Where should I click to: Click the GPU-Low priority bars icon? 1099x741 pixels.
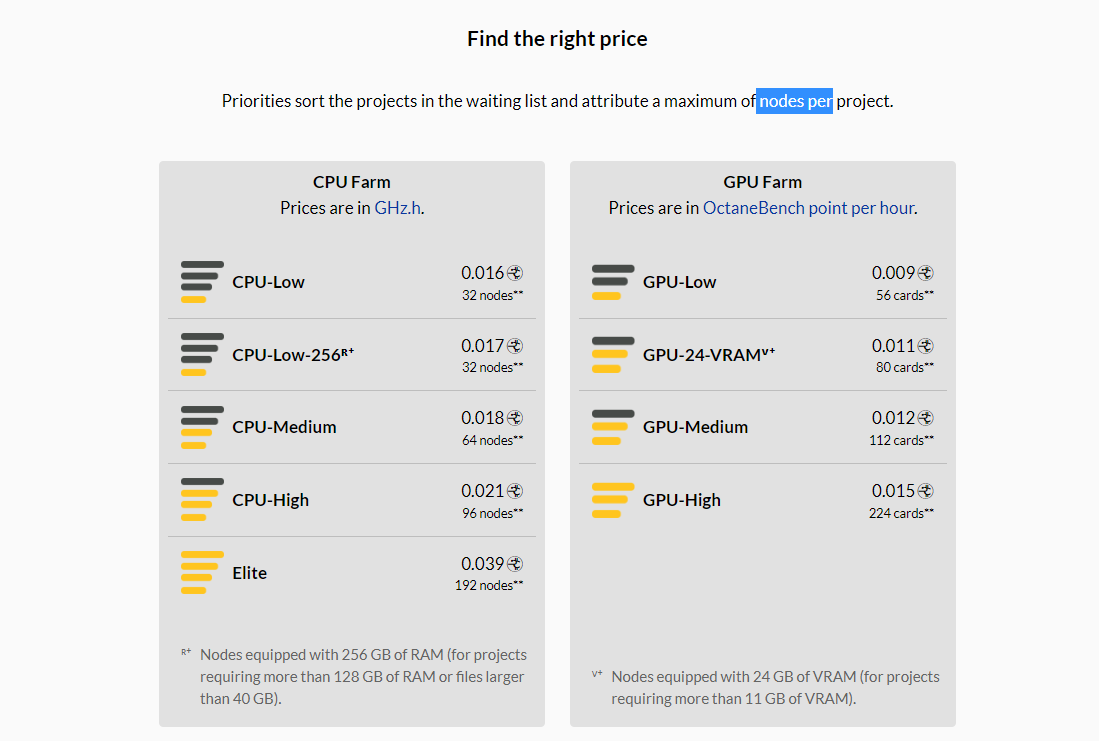tap(613, 282)
